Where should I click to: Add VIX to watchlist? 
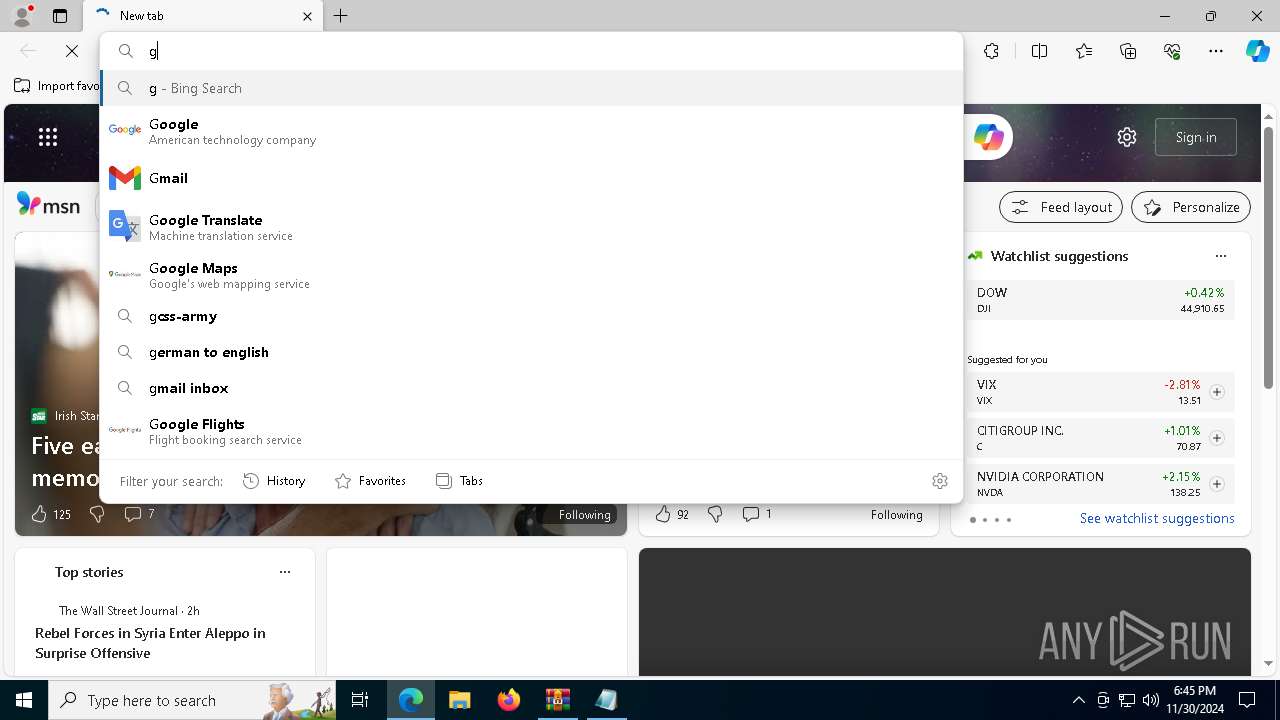(x=1217, y=392)
